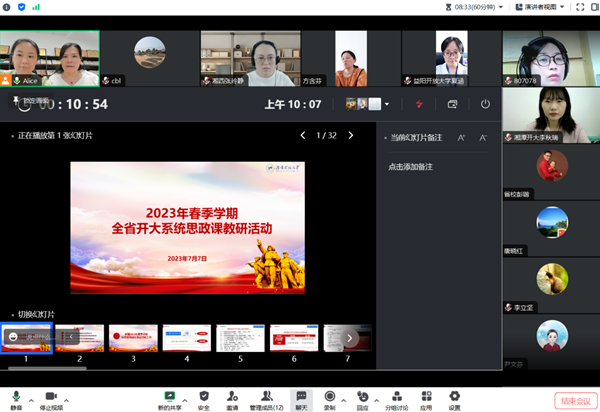This screenshot has height=412, width=600.
Task: Check the green network signal bars icon
Action: tap(36, 7)
